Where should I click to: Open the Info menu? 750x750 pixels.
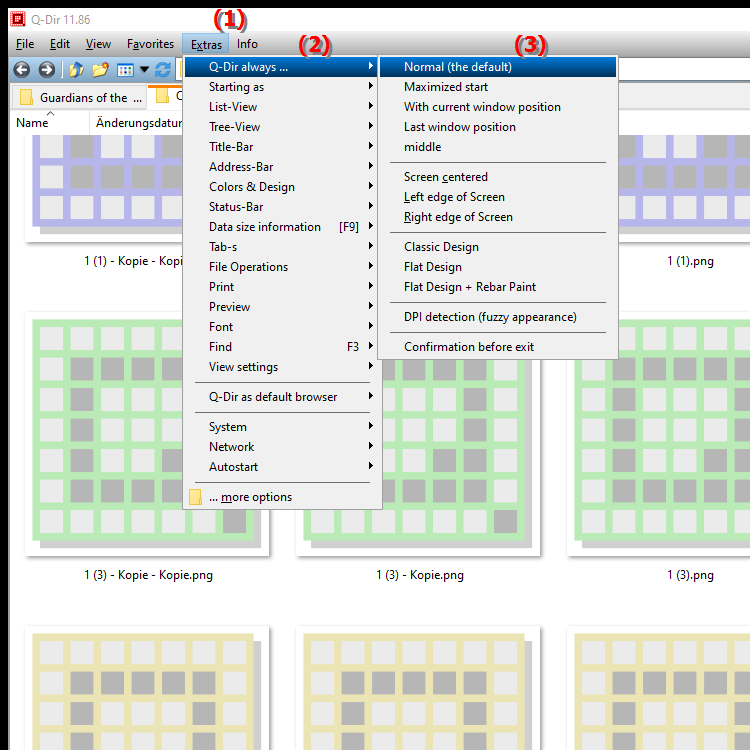click(247, 44)
